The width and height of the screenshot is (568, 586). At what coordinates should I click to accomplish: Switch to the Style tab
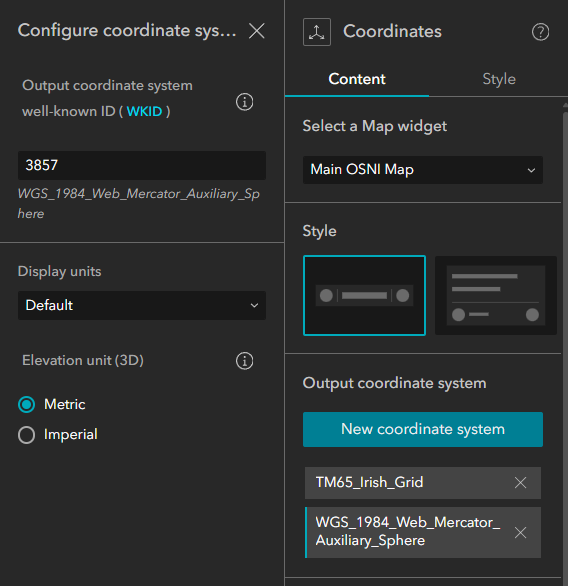(x=499, y=79)
